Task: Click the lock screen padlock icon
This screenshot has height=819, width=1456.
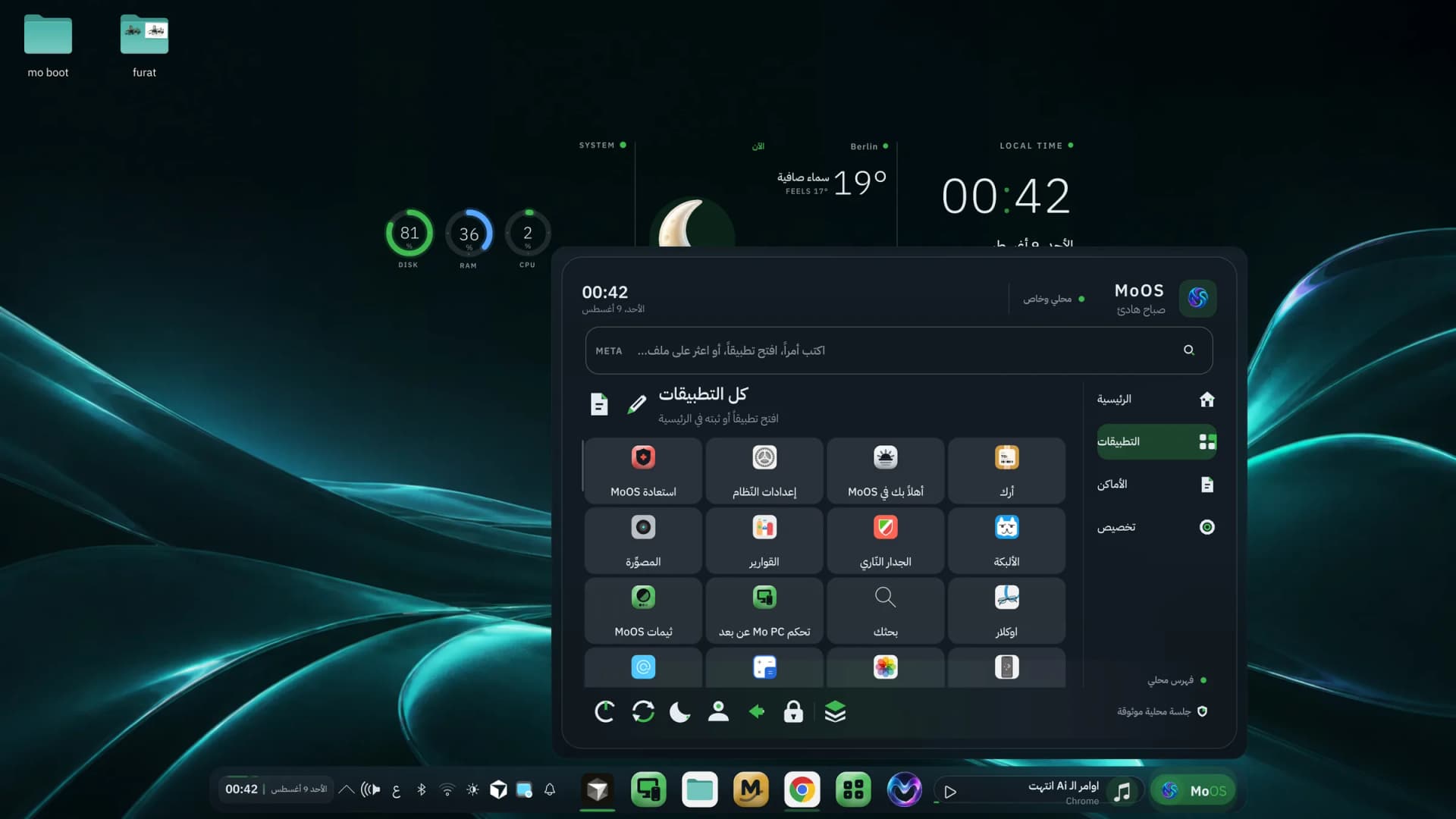Action: (x=793, y=711)
